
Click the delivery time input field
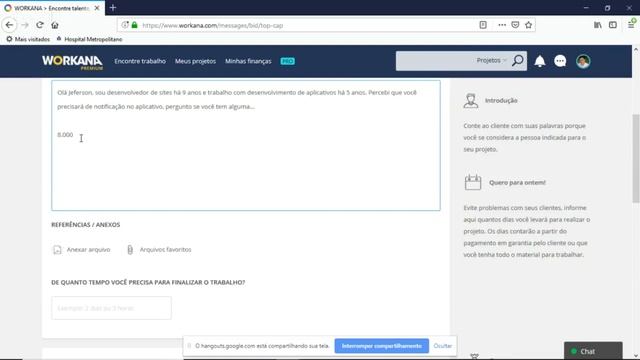[x=111, y=308]
